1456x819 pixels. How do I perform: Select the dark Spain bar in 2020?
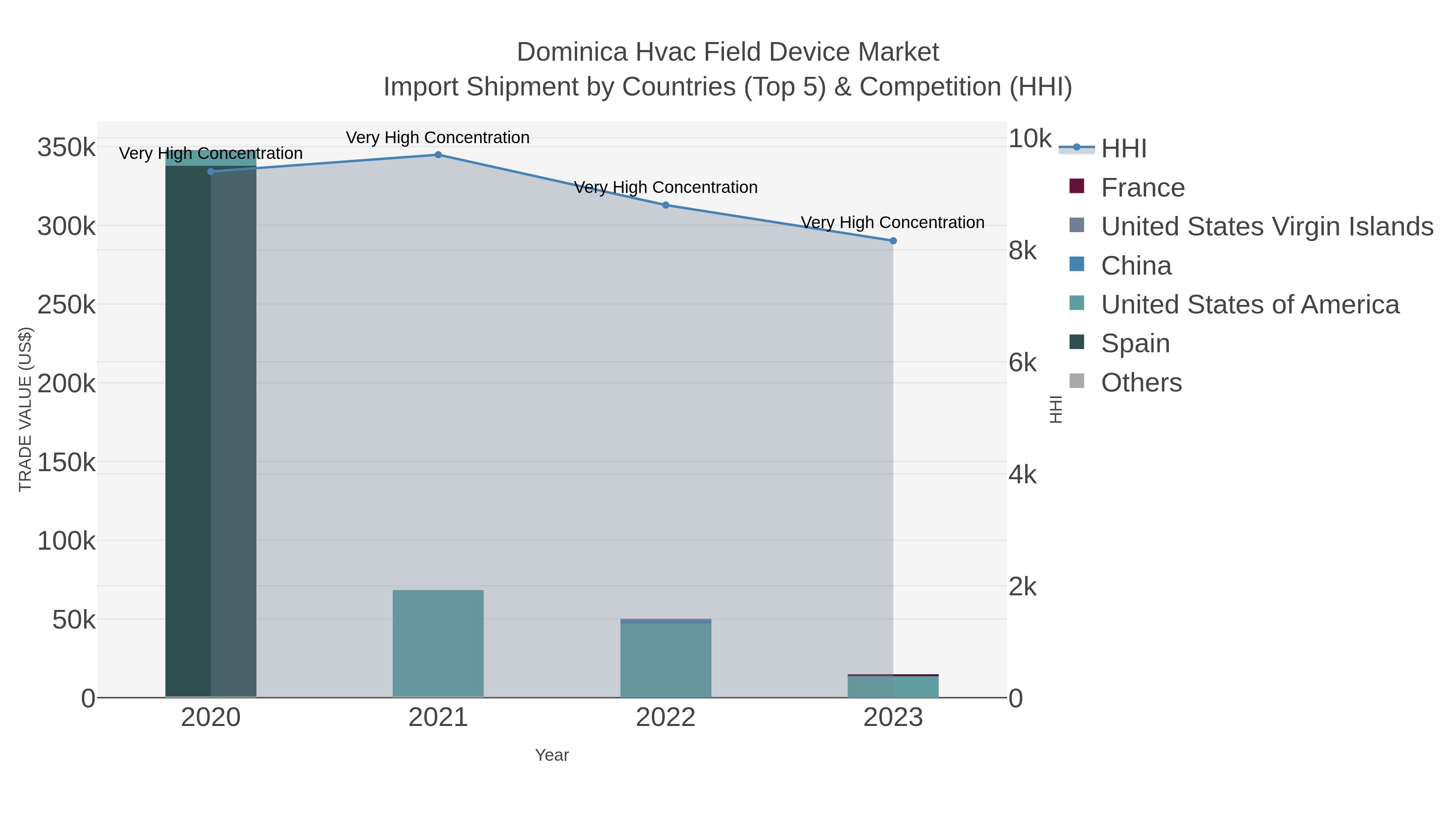click(x=211, y=431)
